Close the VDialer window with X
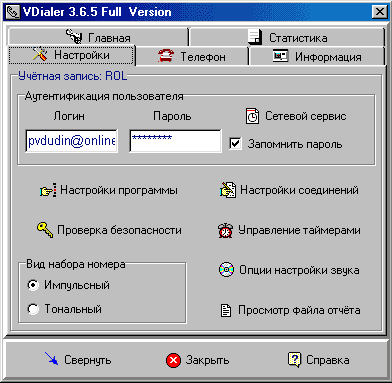The image size is (392, 383). [x=379, y=12]
